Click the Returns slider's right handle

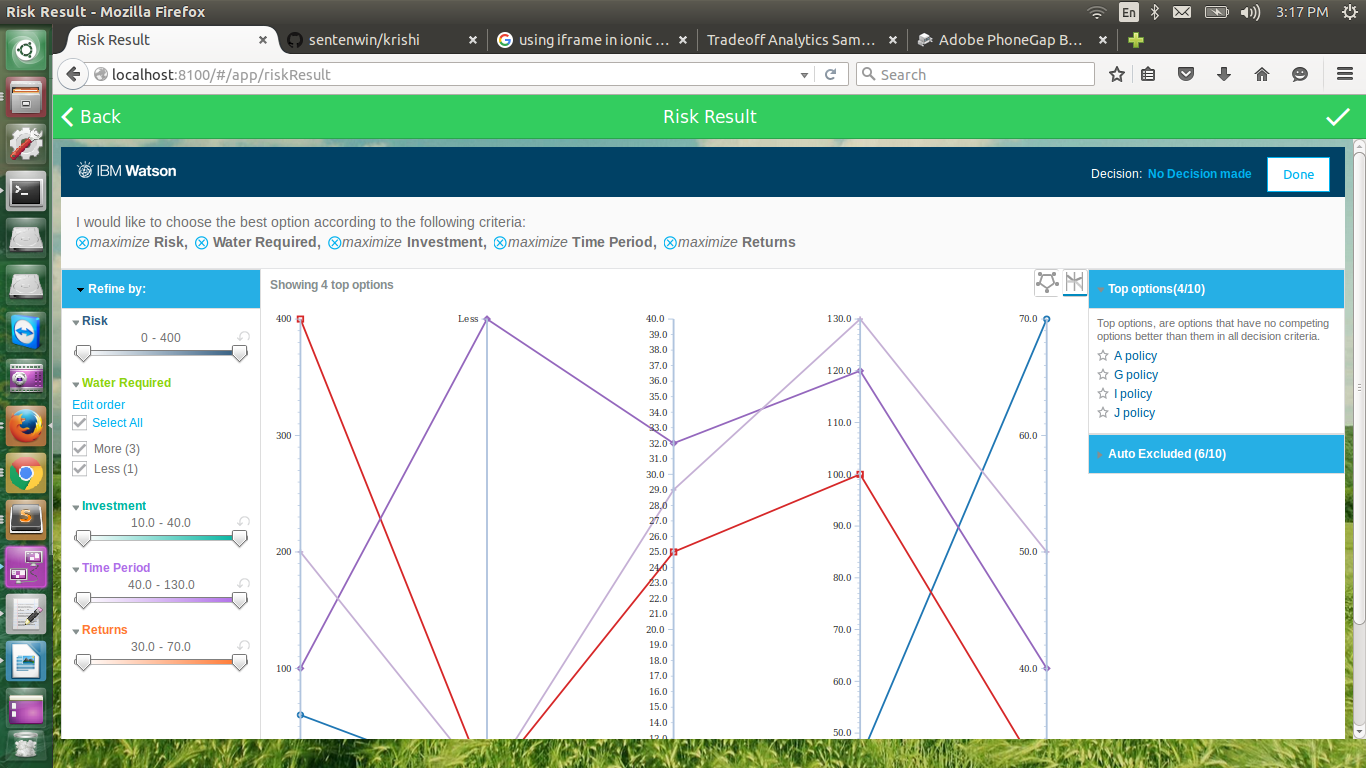tap(239, 662)
